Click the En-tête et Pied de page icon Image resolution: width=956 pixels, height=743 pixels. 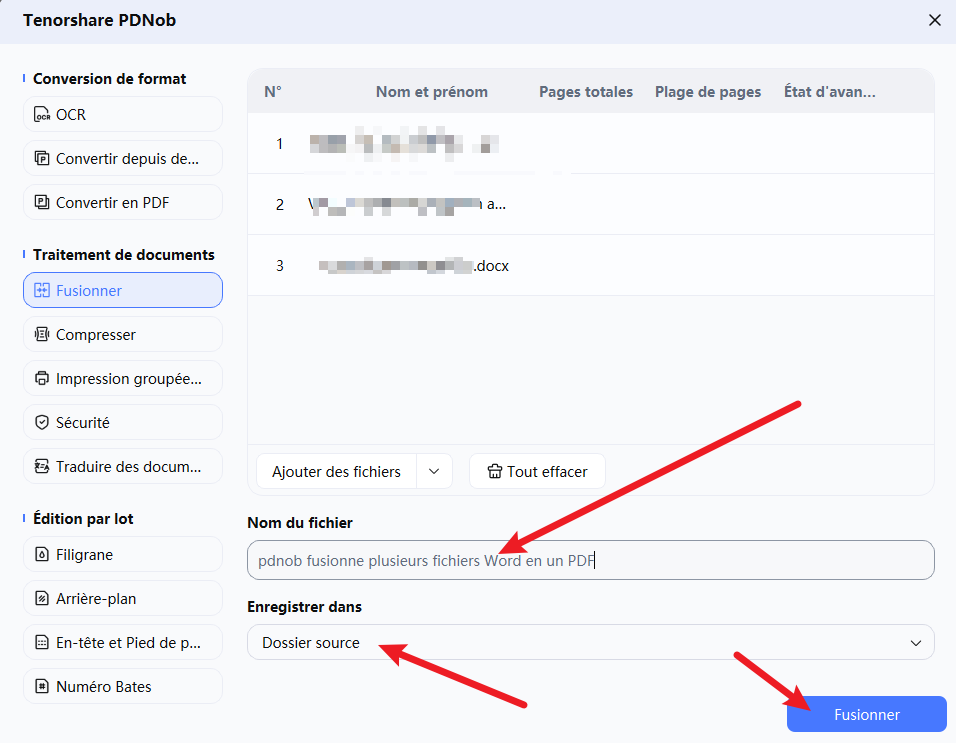[x=42, y=642]
